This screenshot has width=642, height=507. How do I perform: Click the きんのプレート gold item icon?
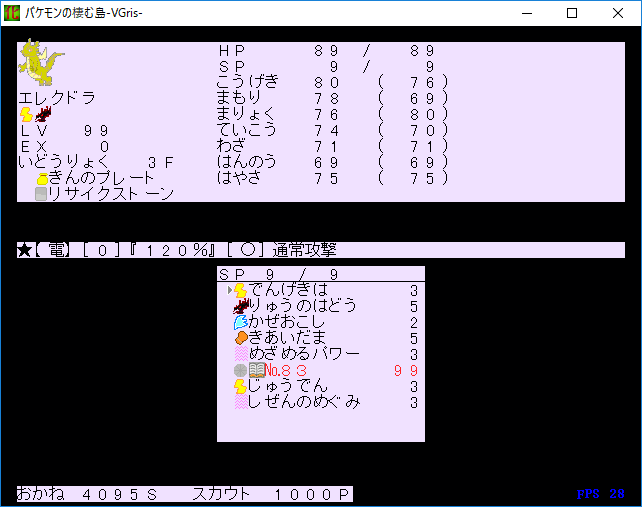[42, 179]
